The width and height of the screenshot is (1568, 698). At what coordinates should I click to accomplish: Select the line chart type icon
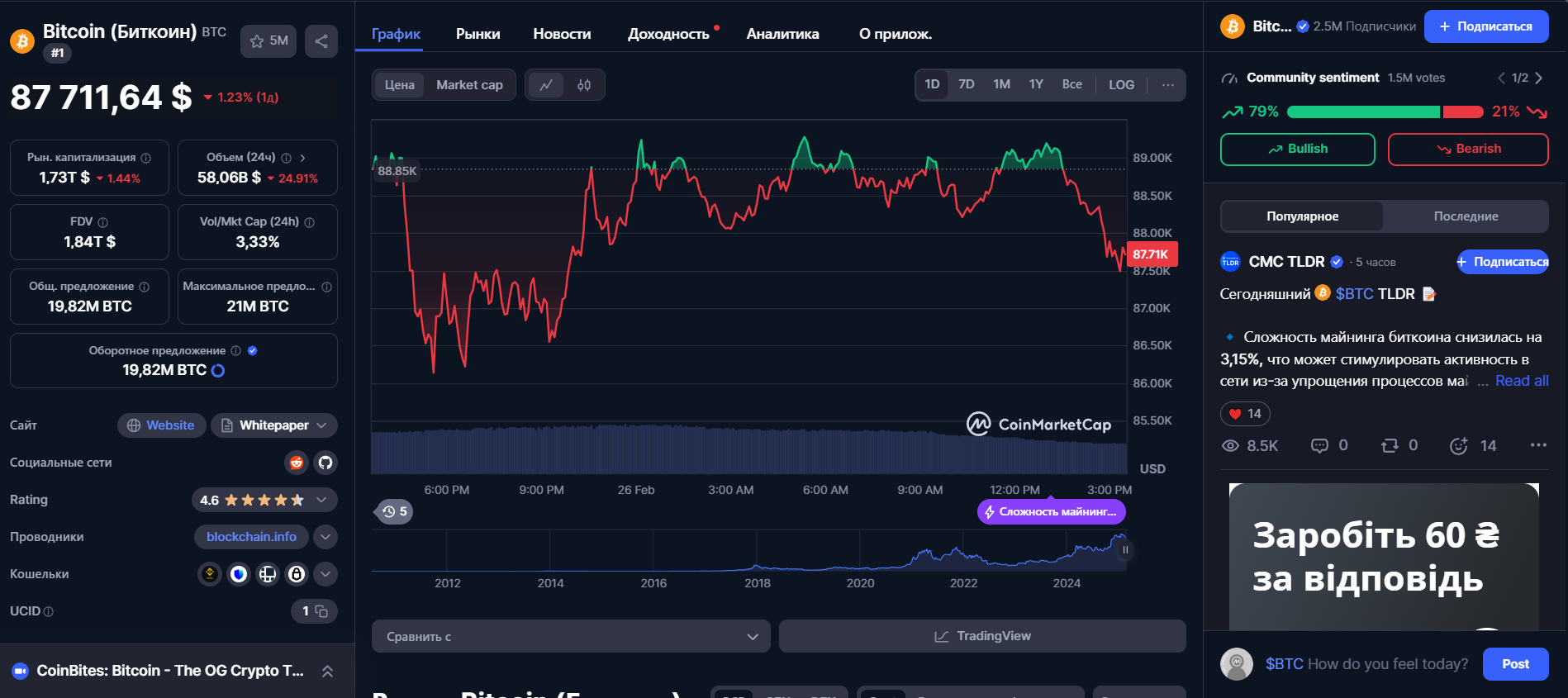pos(546,85)
